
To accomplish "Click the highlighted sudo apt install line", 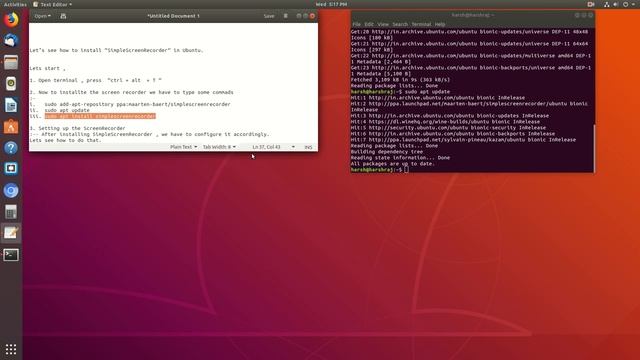I will pyautogui.click(x=100, y=116).
